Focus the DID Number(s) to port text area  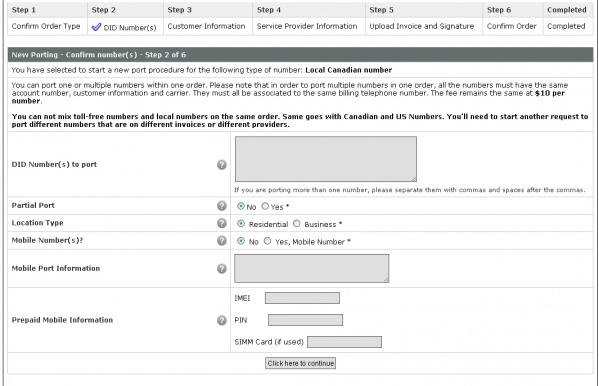pos(326,159)
